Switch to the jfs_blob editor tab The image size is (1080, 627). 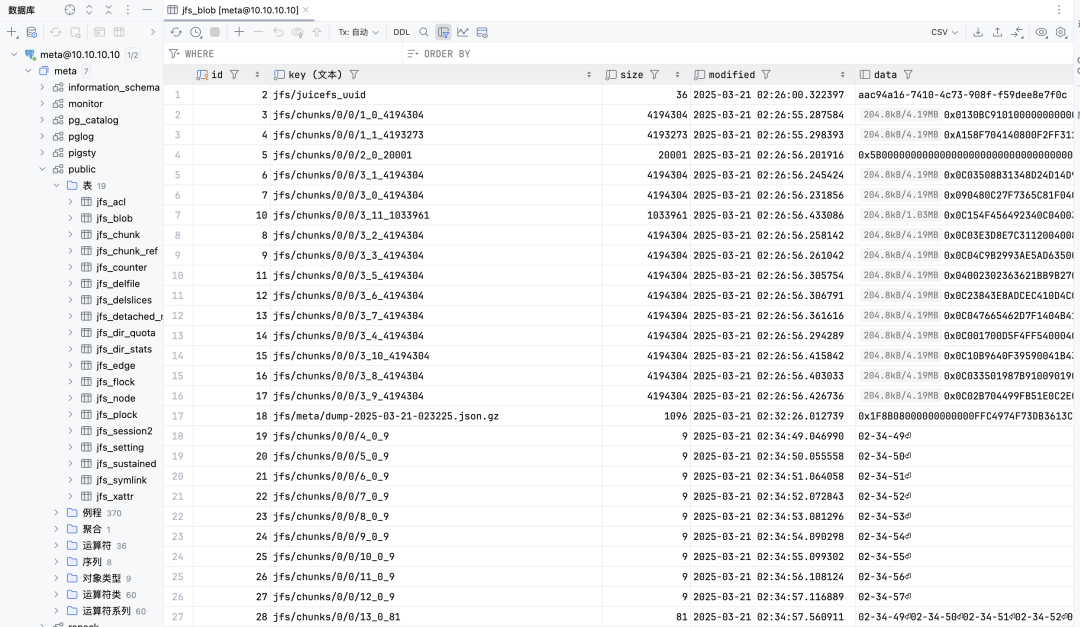[x=240, y=10]
